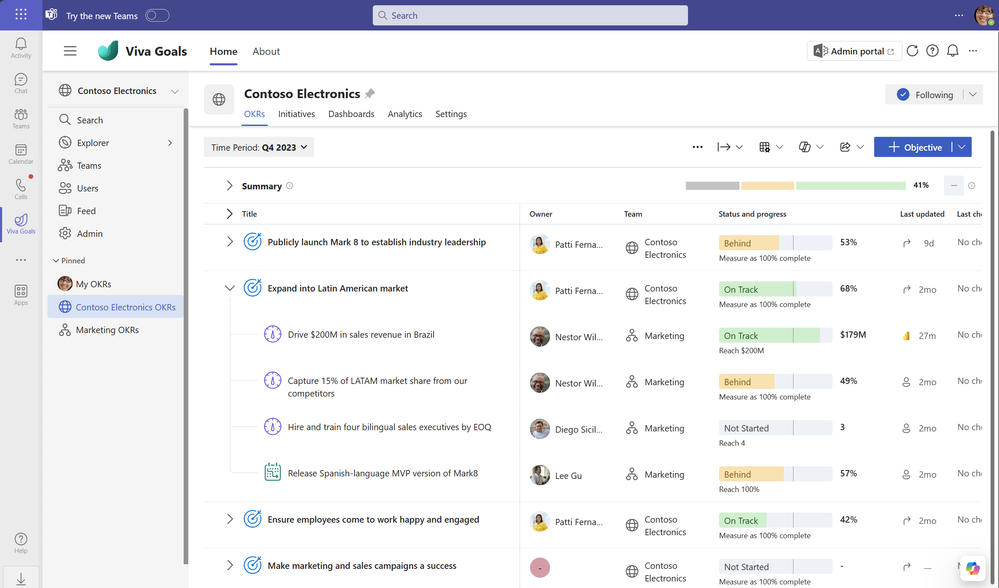Open the table layout view dropdown
Screen dimensions: 999x588
point(771,147)
